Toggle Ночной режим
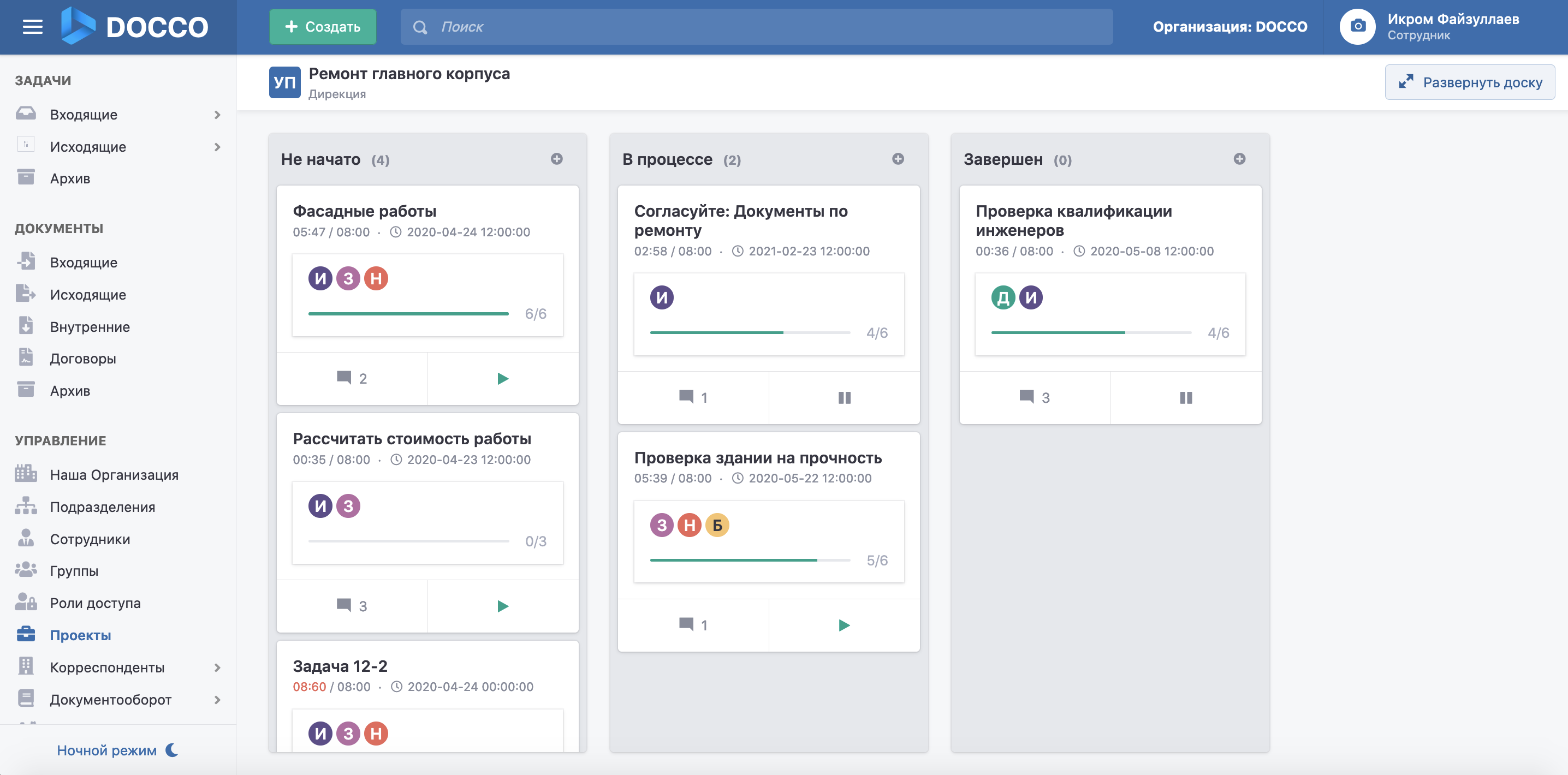Screen dimensions: 1568x775 [x=117, y=750]
